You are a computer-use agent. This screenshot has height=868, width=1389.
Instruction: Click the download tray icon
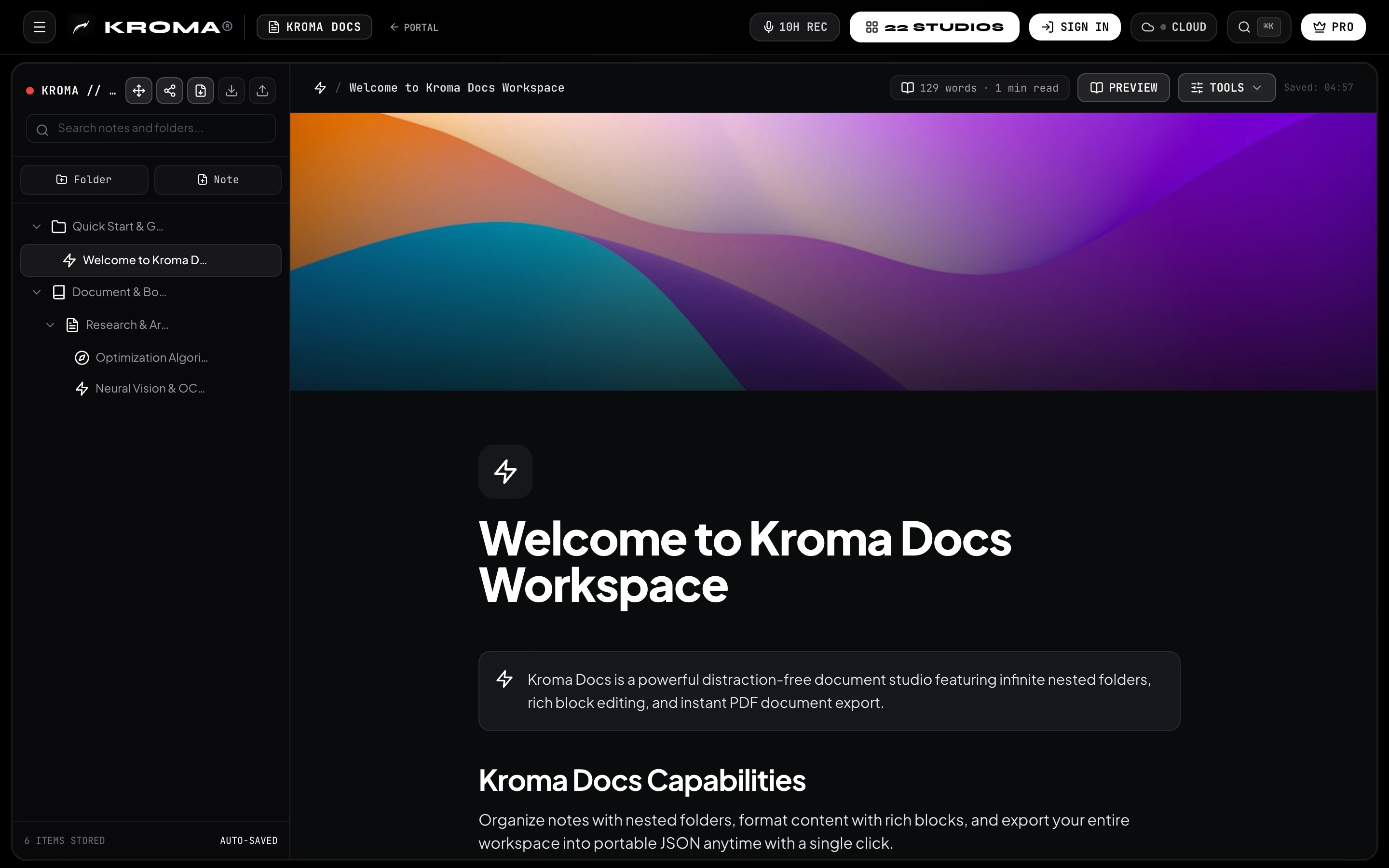point(231,90)
